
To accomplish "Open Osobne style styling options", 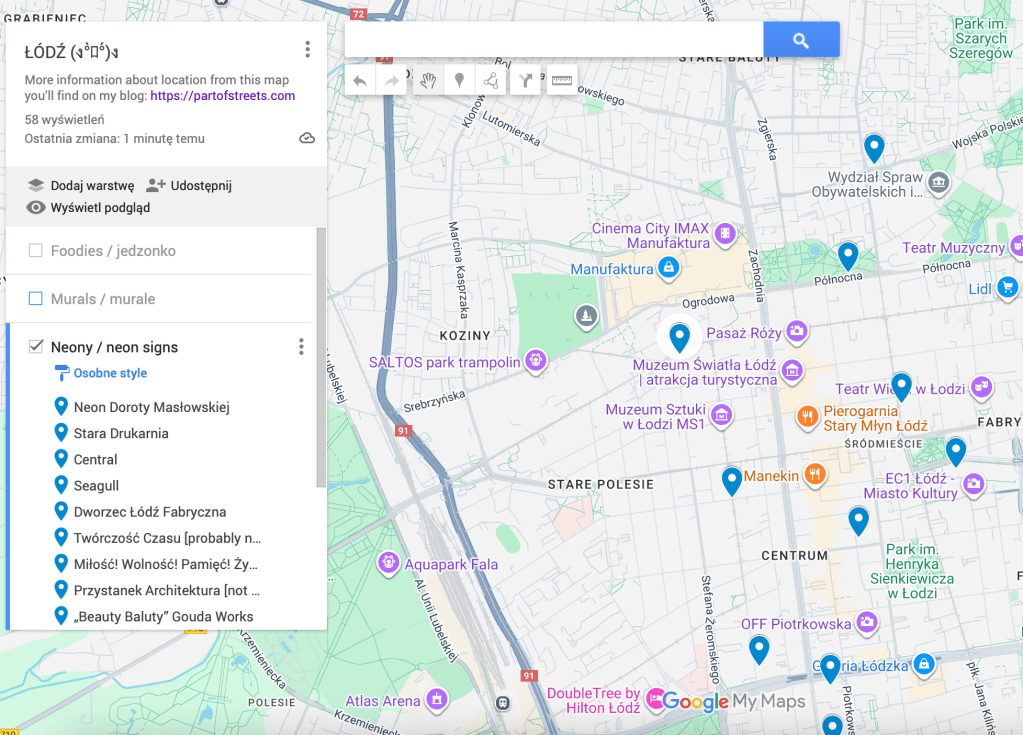I will click(x=109, y=373).
